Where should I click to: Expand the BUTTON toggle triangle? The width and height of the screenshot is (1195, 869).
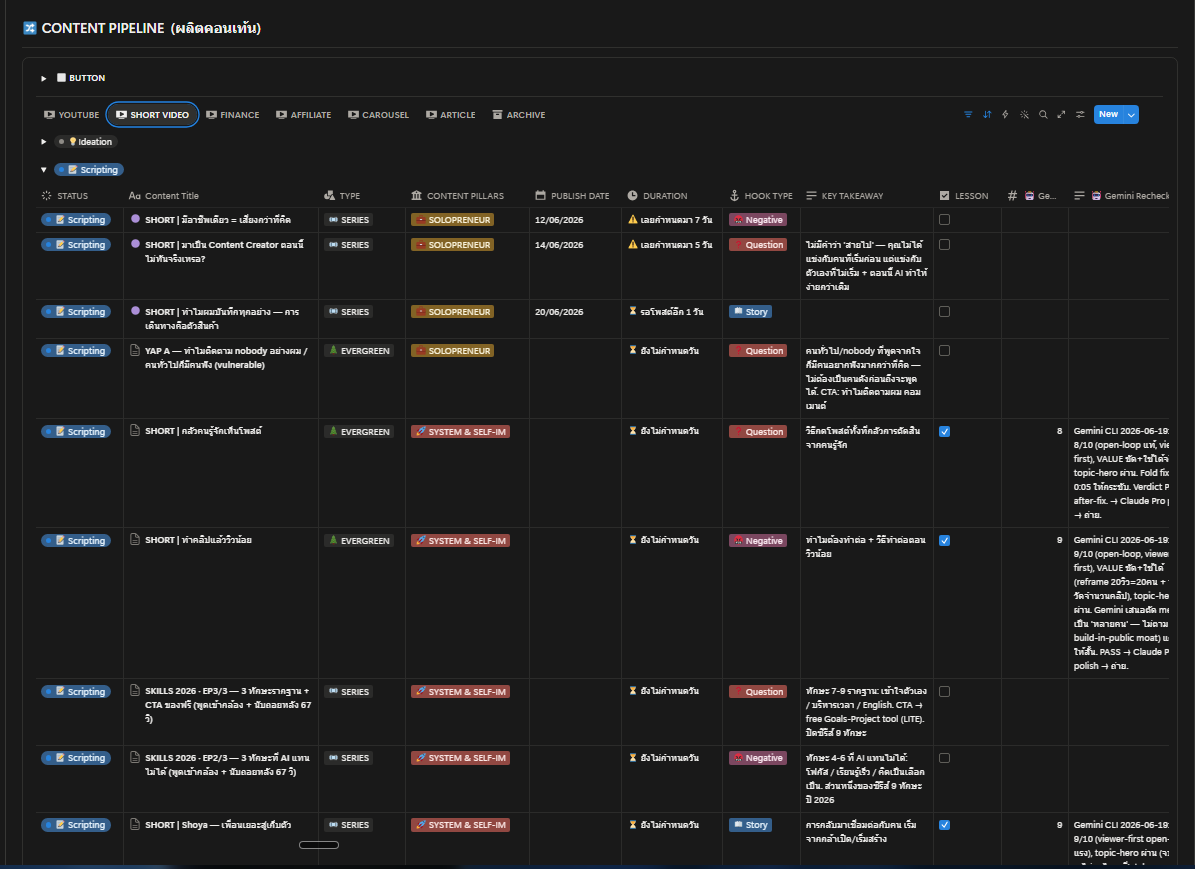tap(43, 78)
